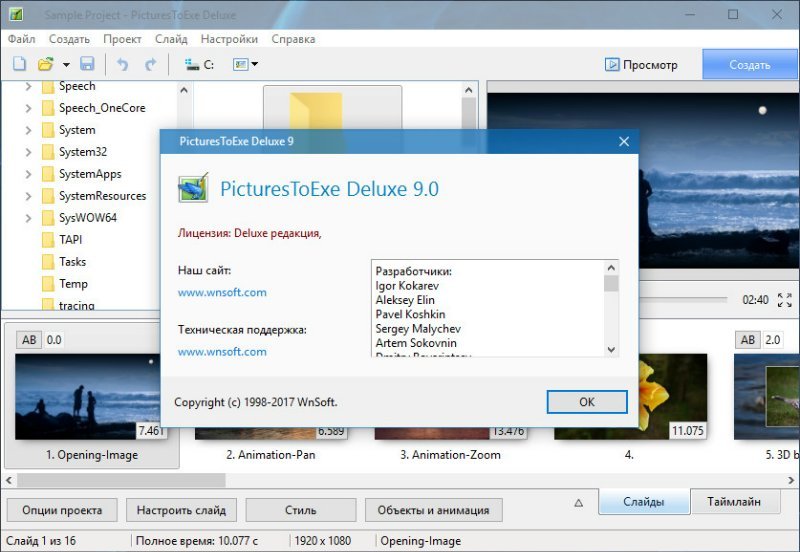The image size is (800, 552).
Task: Select the Speech_OneCore folder icon
Action: 48,108
